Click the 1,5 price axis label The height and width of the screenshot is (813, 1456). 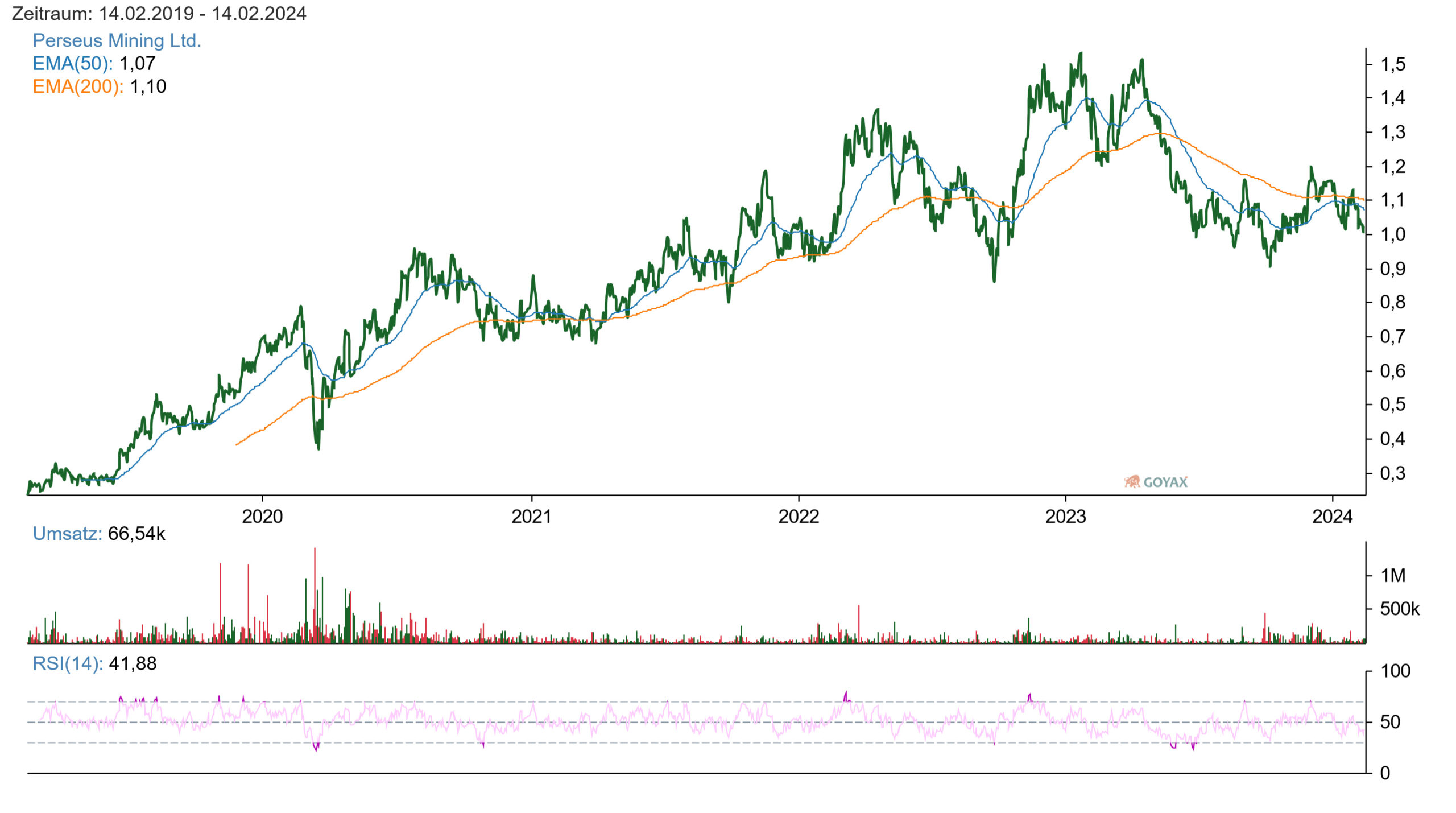click(x=1393, y=64)
